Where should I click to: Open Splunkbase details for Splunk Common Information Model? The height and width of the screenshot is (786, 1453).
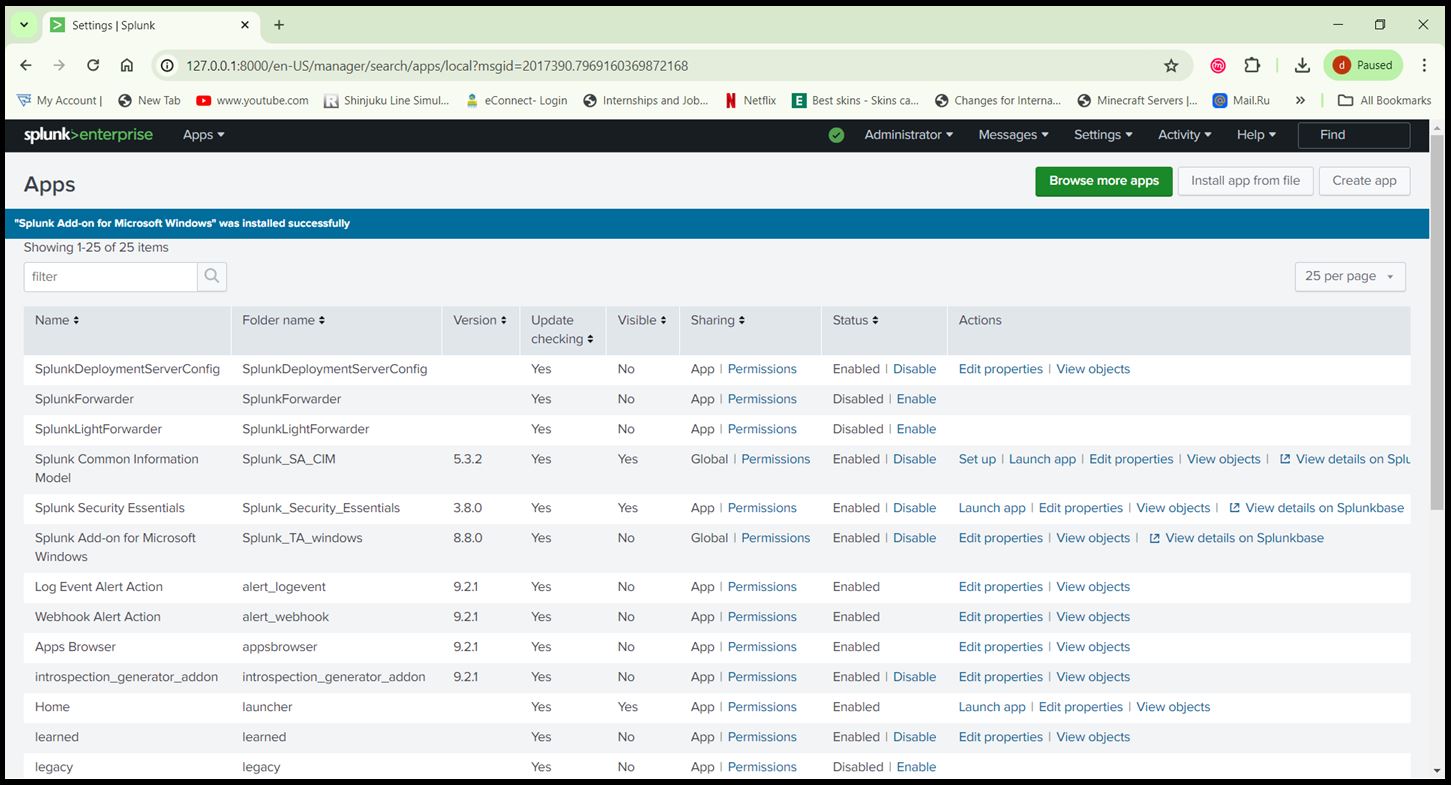point(1344,459)
